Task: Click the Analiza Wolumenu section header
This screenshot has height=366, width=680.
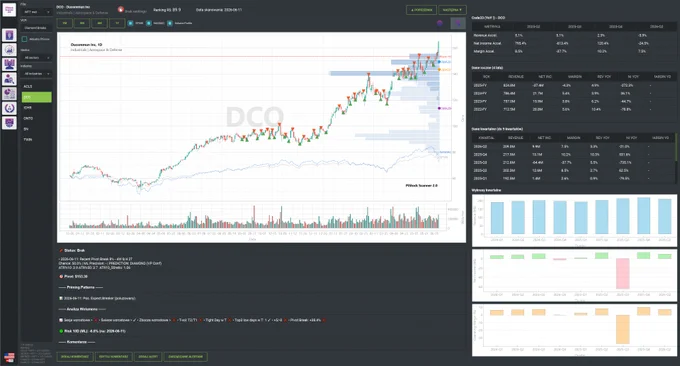Action: pyautogui.click(x=82, y=309)
